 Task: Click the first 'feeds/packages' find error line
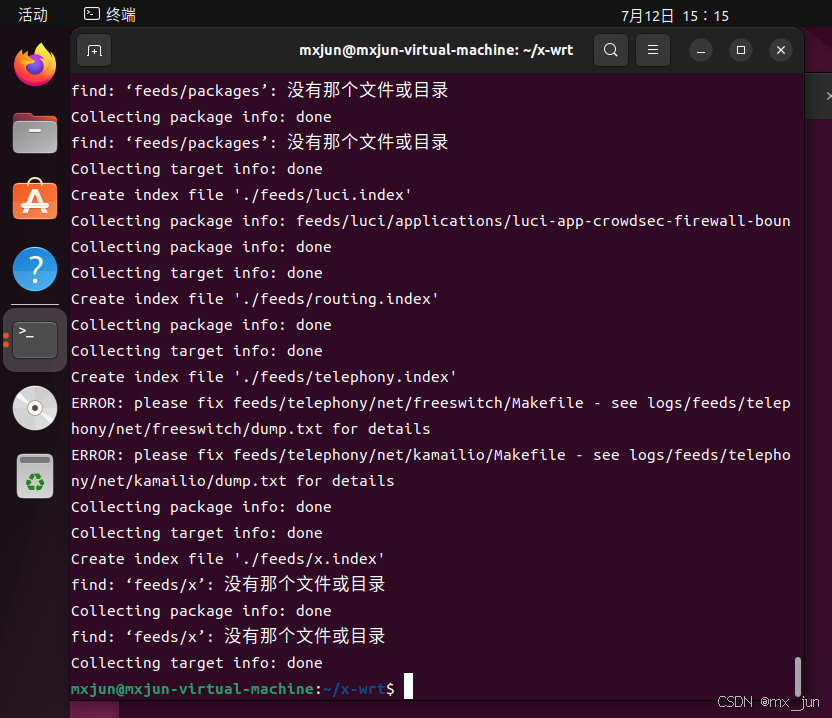tap(259, 91)
